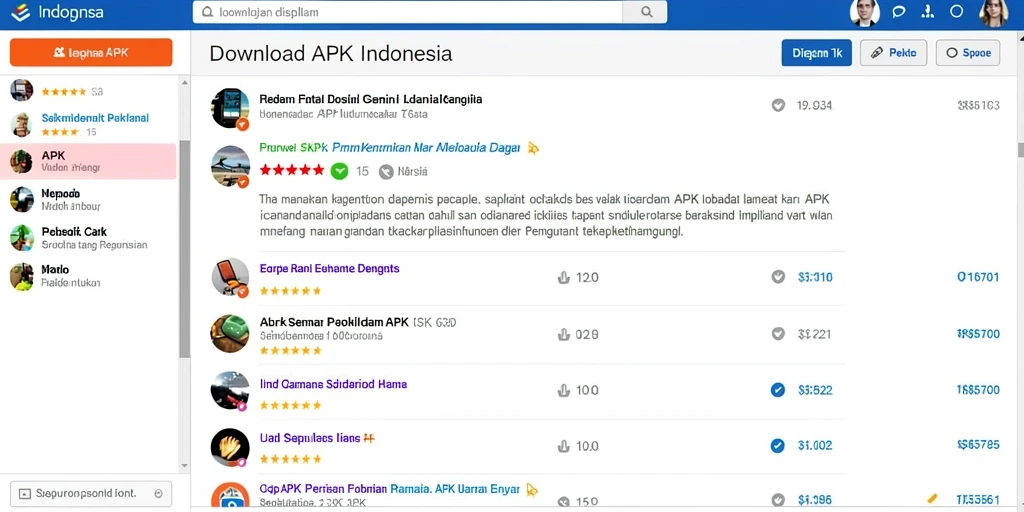
Task: Click the search input field
Action: click(408, 12)
